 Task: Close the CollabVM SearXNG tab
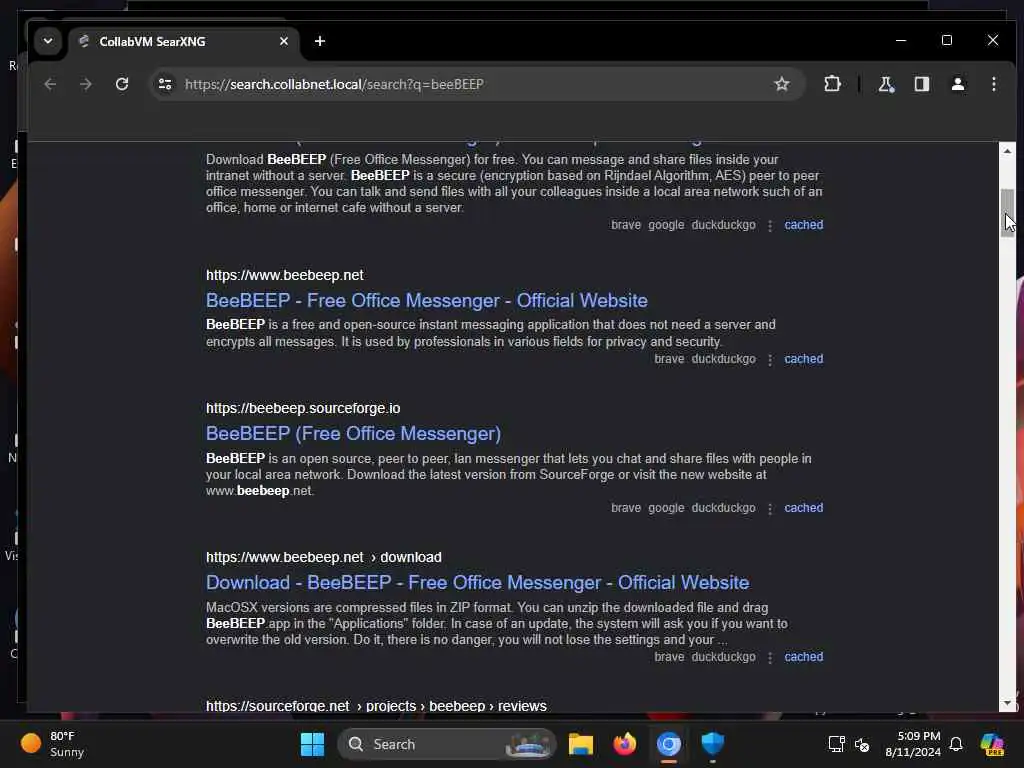point(283,41)
